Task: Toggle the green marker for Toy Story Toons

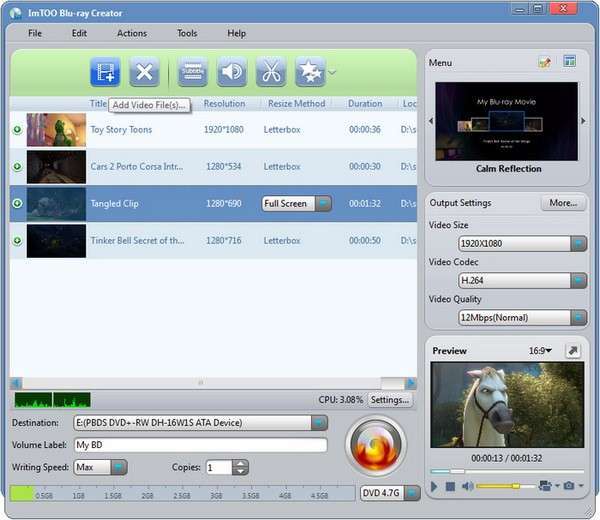Action: click(17, 130)
